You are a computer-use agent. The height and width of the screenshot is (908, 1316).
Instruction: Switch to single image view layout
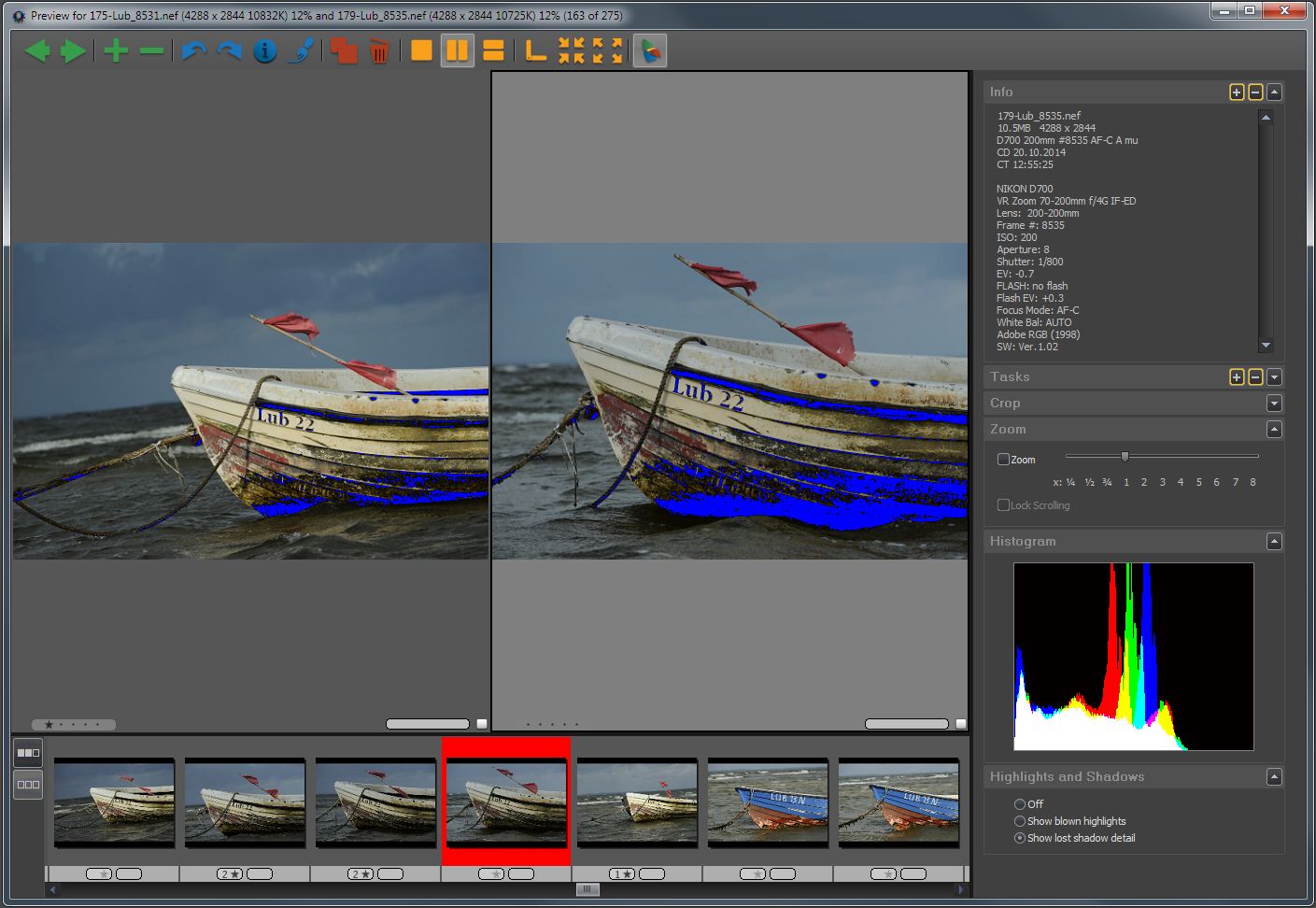421,50
